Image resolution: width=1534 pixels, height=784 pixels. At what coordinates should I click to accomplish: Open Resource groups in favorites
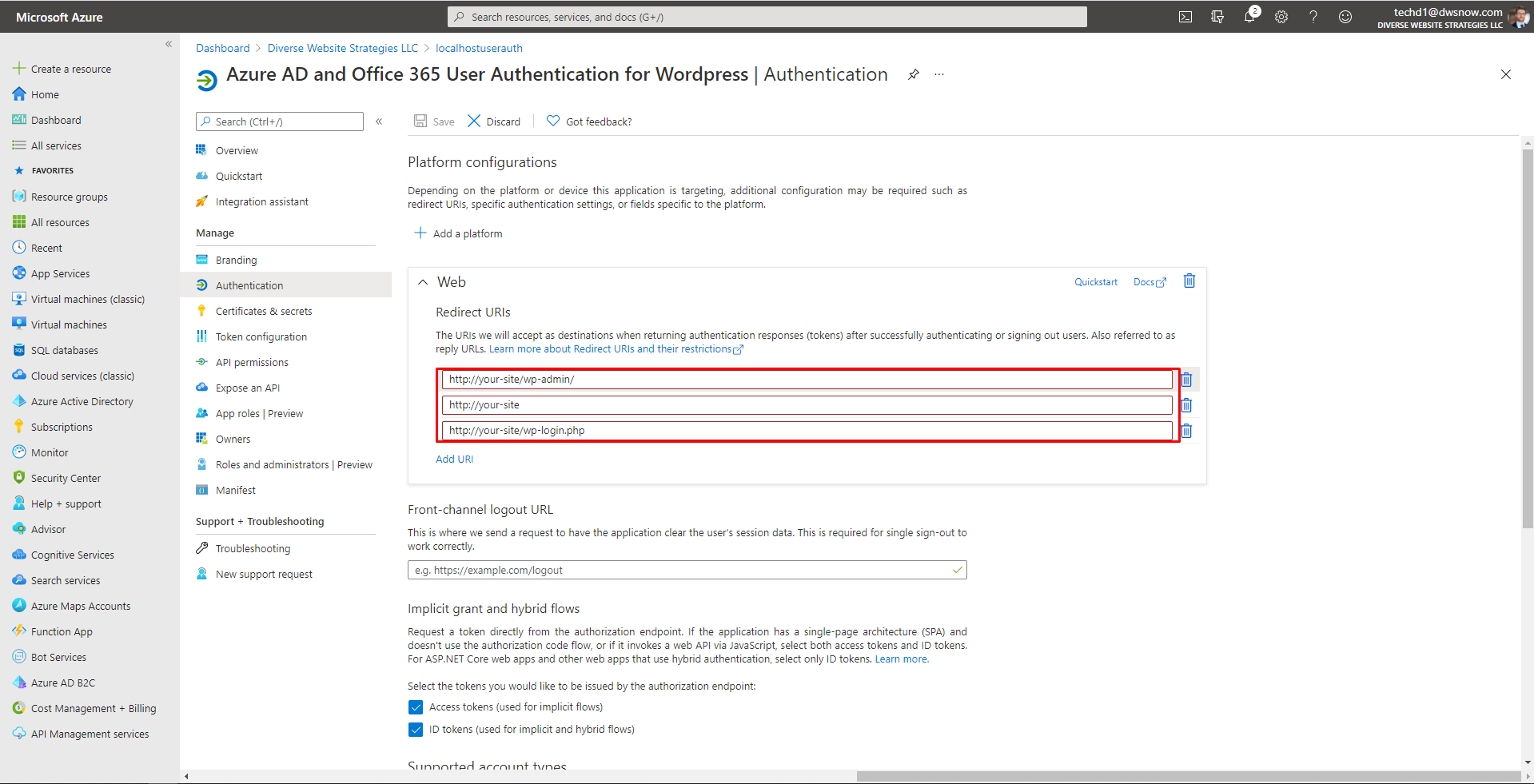[x=69, y=197]
